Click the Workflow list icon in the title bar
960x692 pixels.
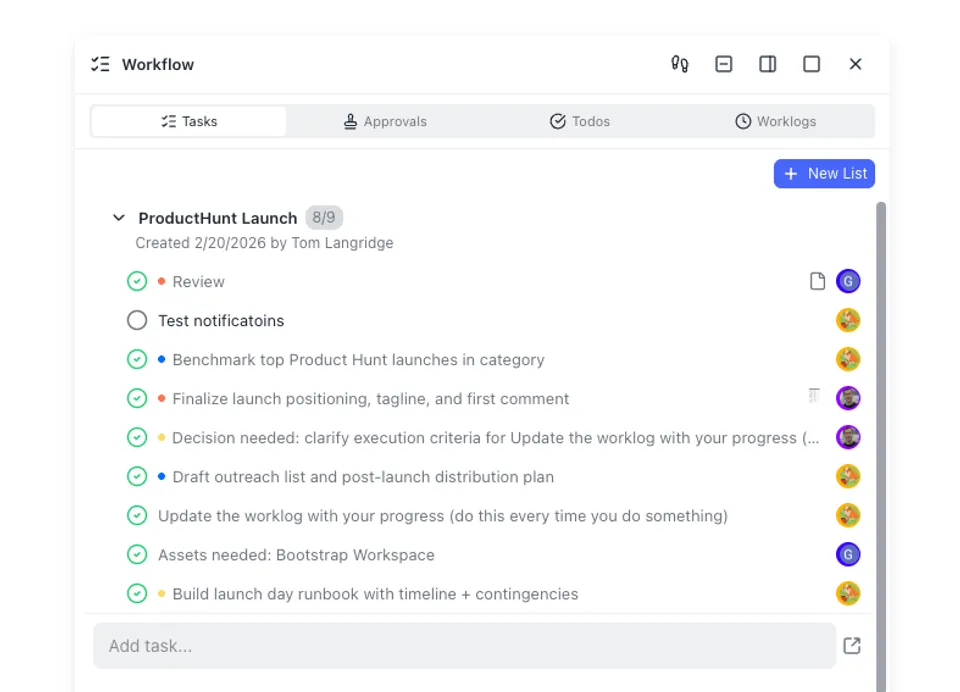(x=100, y=63)
